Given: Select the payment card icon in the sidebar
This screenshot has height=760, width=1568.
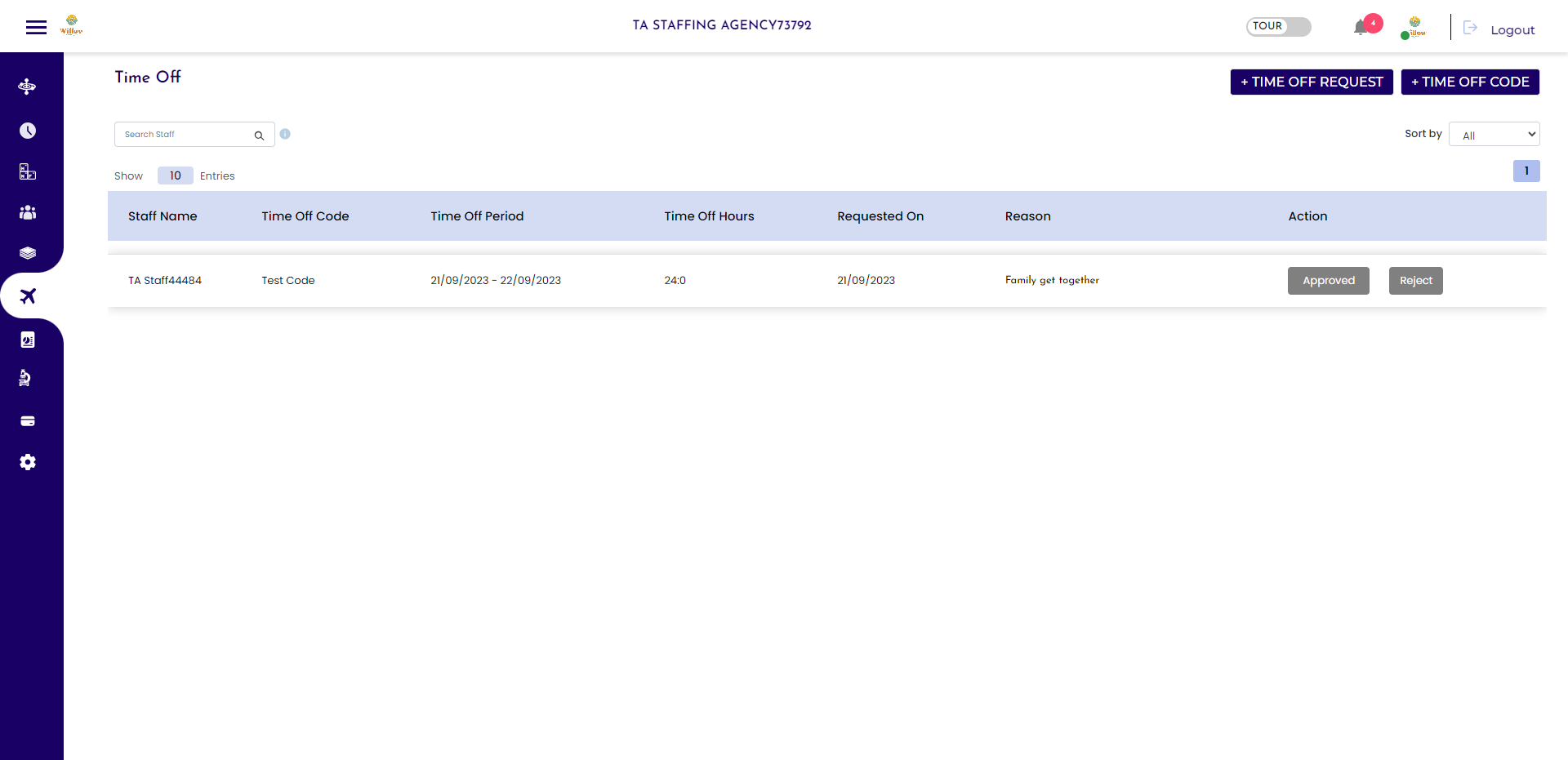Looking at the screenshot, I should (27, 420).
